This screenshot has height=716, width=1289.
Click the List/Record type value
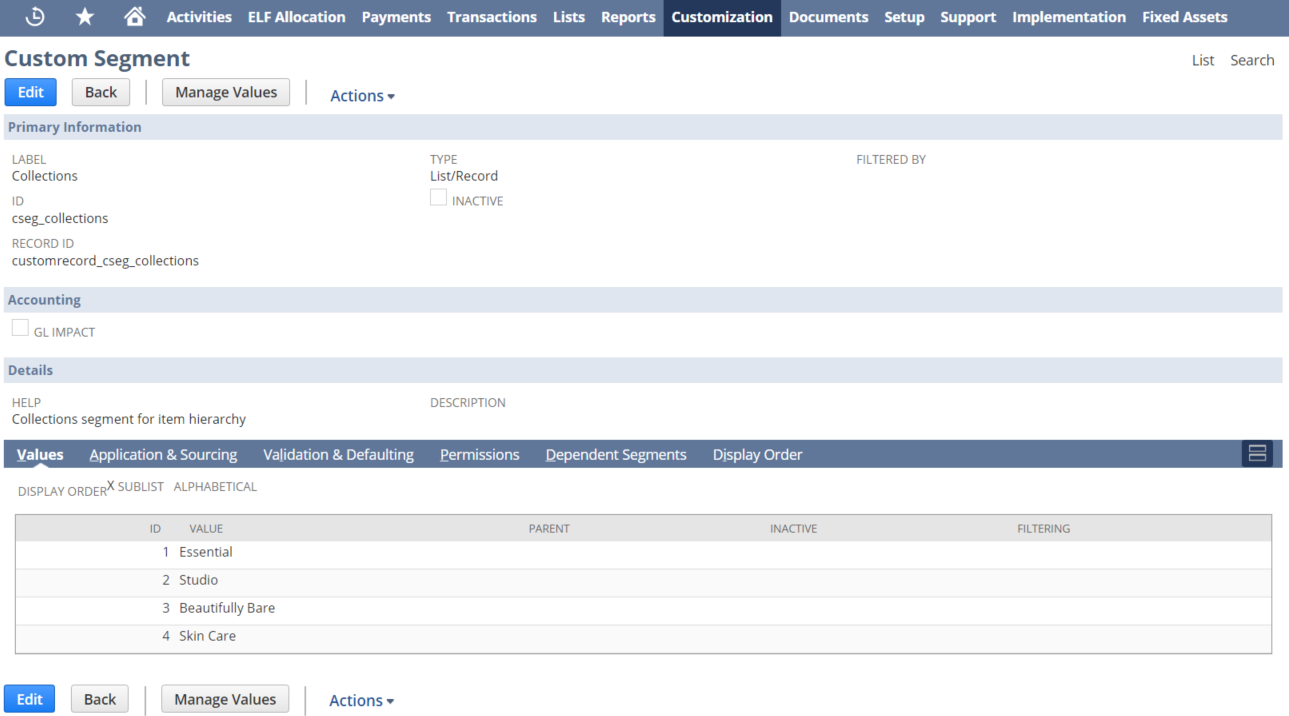click(x=464, y=176)
